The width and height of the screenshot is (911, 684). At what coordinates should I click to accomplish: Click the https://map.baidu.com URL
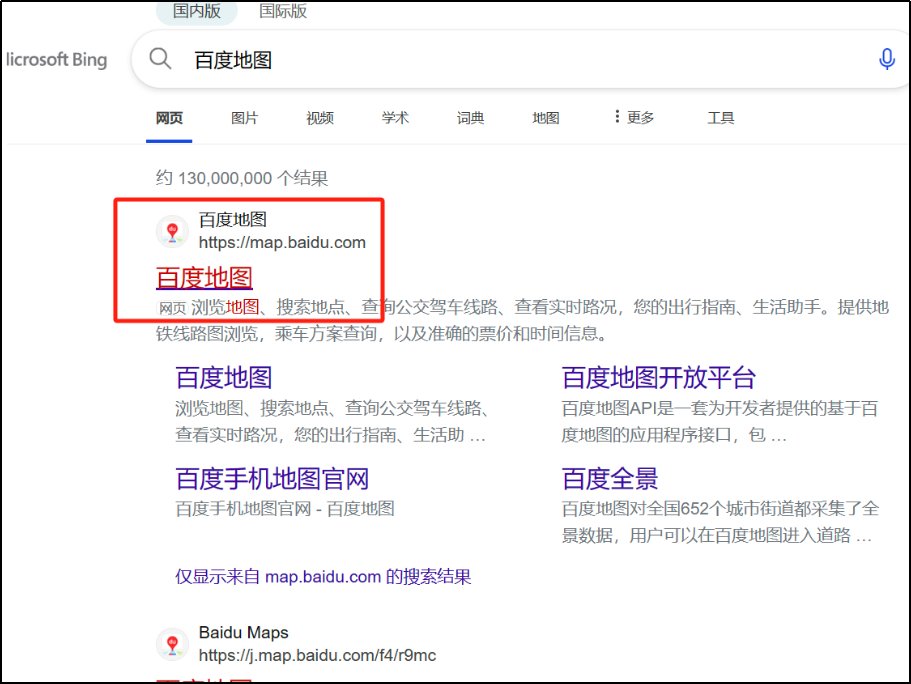282,242
